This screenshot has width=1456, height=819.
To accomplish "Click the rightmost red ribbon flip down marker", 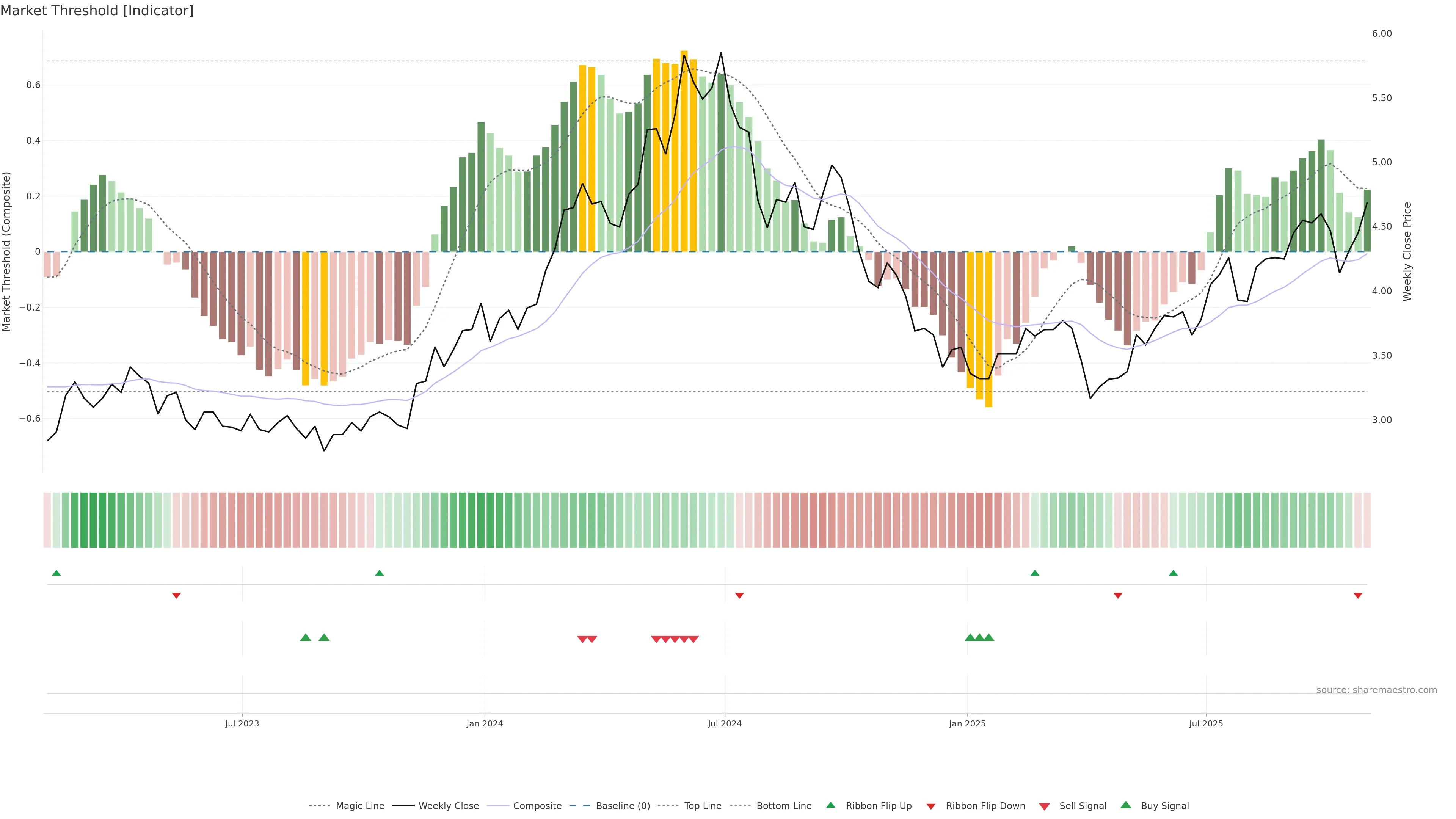I will tap(1358, 595).
